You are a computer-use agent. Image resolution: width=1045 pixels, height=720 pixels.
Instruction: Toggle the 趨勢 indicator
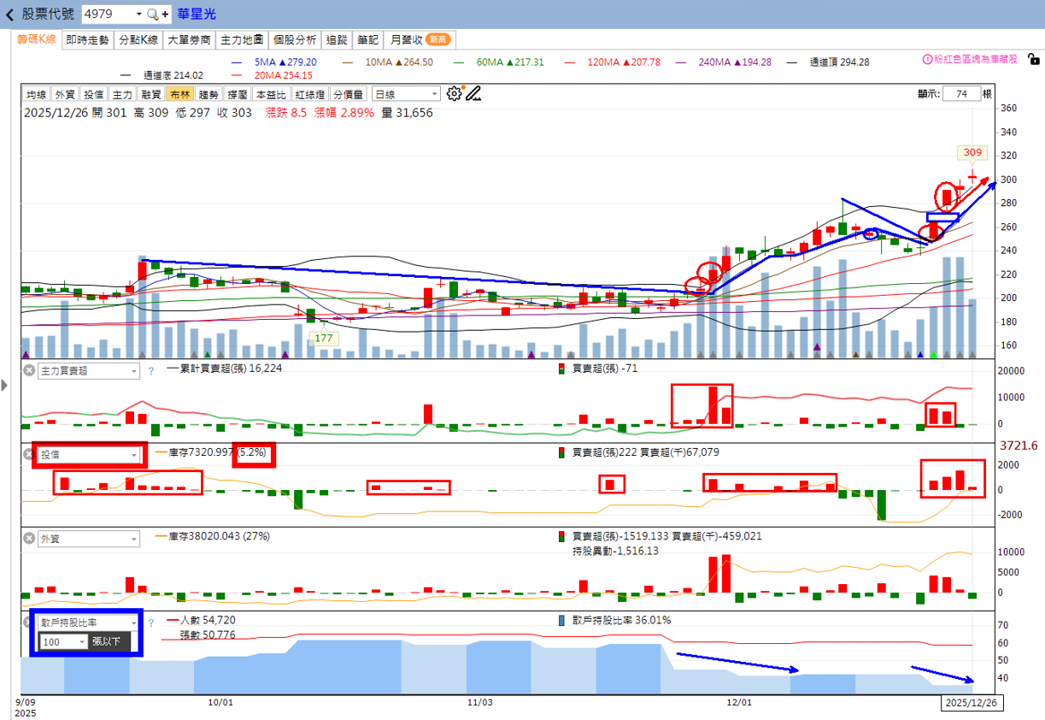click(x=209, y=95)
